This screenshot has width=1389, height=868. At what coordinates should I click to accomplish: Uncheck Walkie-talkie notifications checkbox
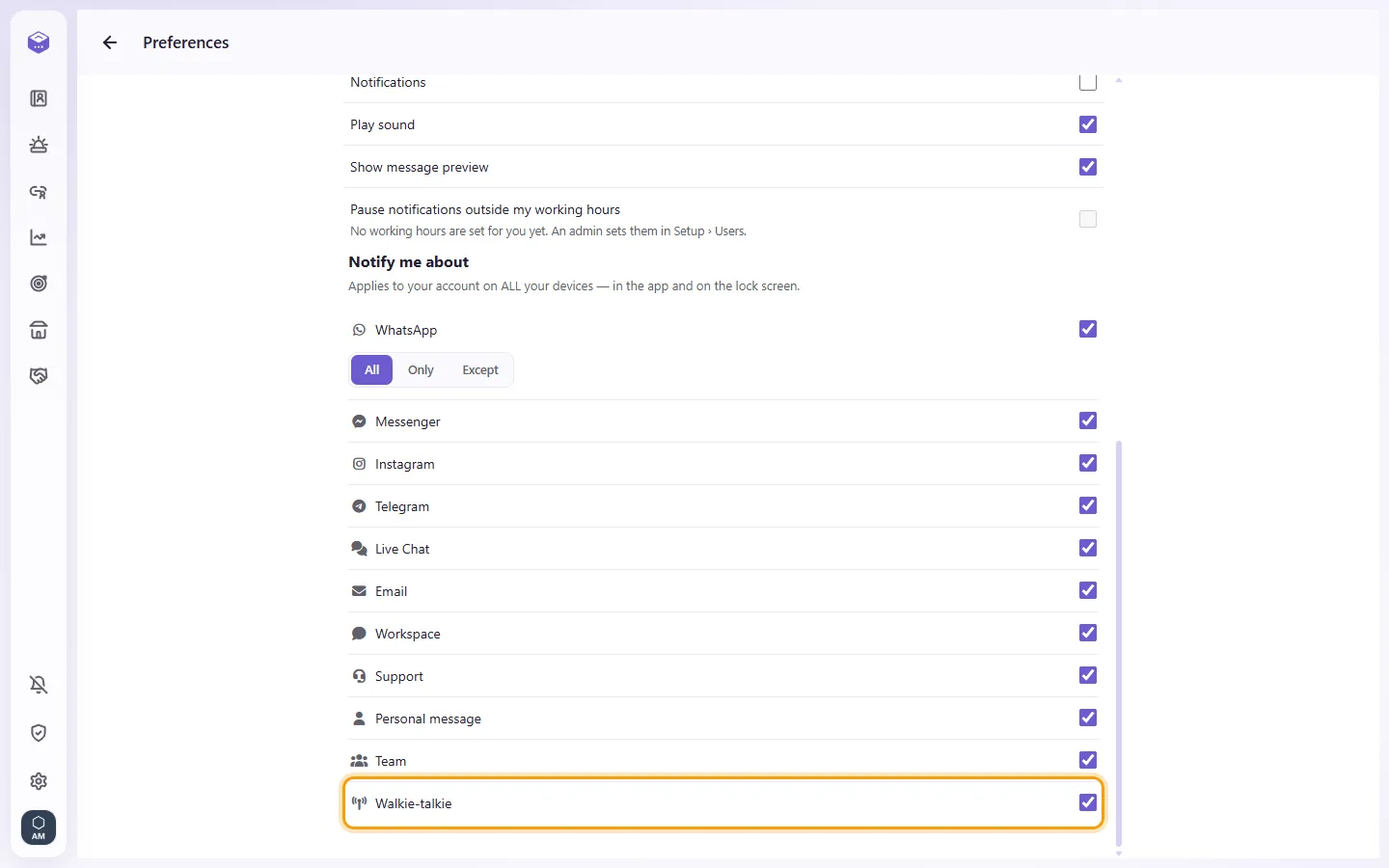(1088, 802)
